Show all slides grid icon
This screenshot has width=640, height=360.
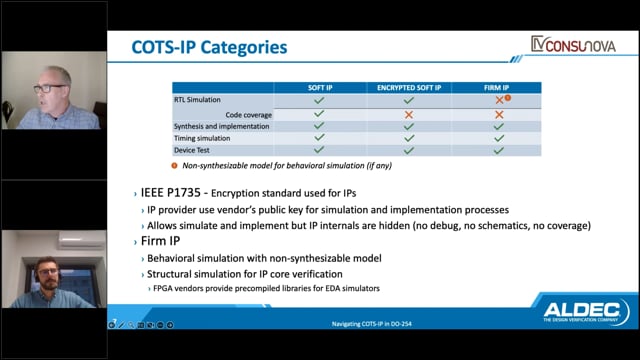pyautogui.click(x=141, y=325)
